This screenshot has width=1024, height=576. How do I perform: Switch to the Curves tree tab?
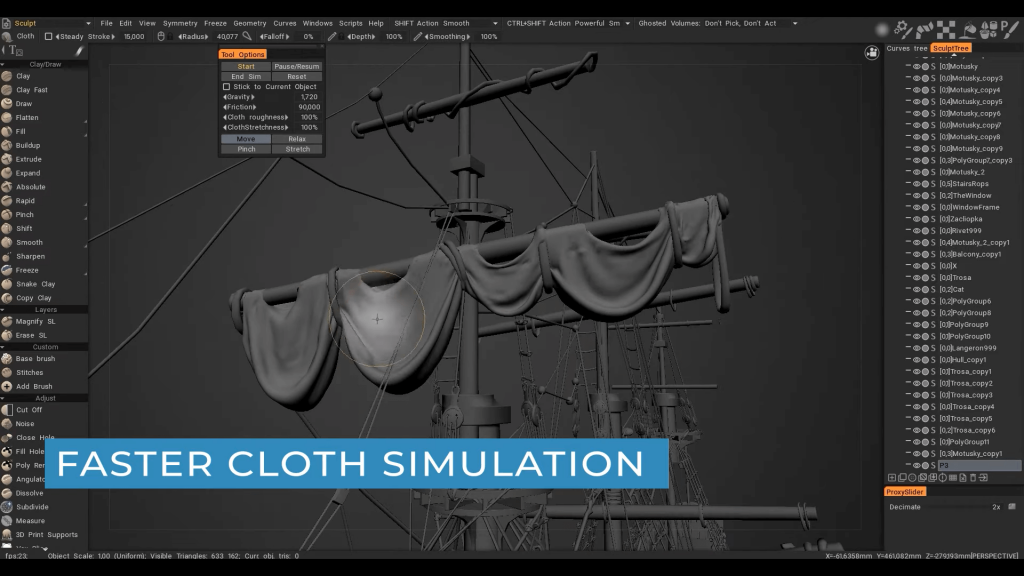pyautogui.click(x=906, y=48)
